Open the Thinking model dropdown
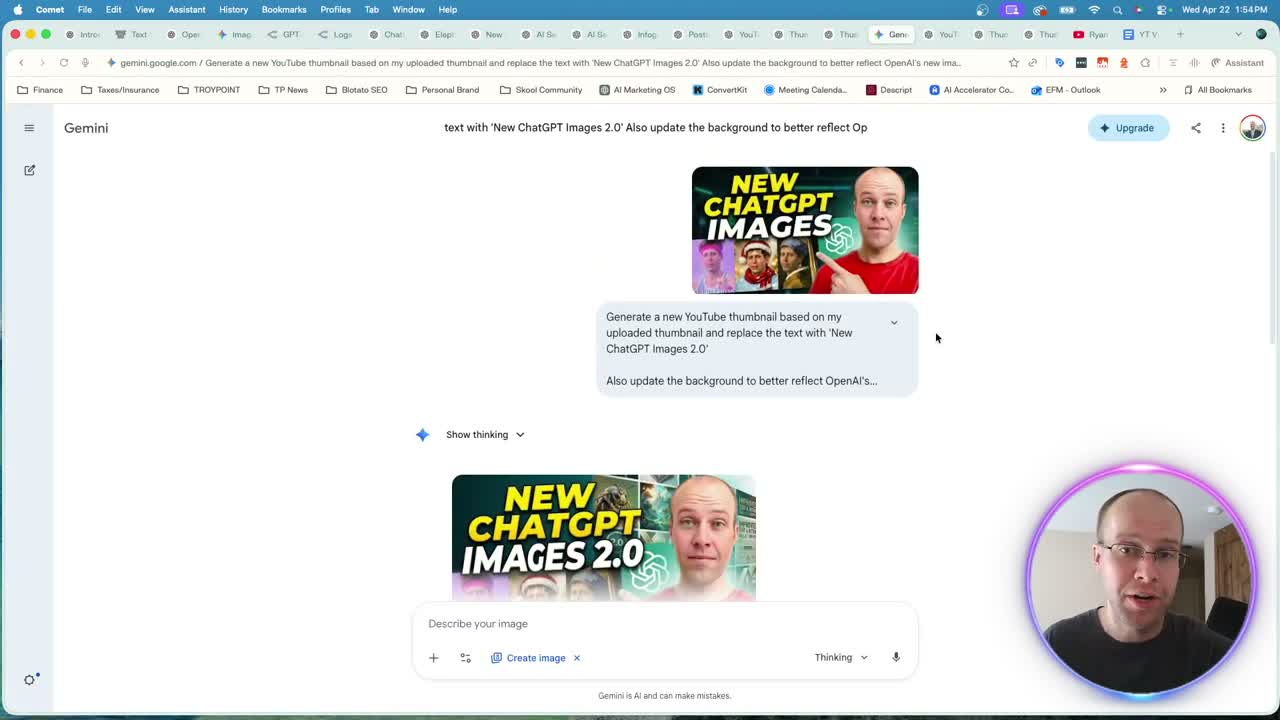The width and height of the screenshot is (1280, 720). 841,657
